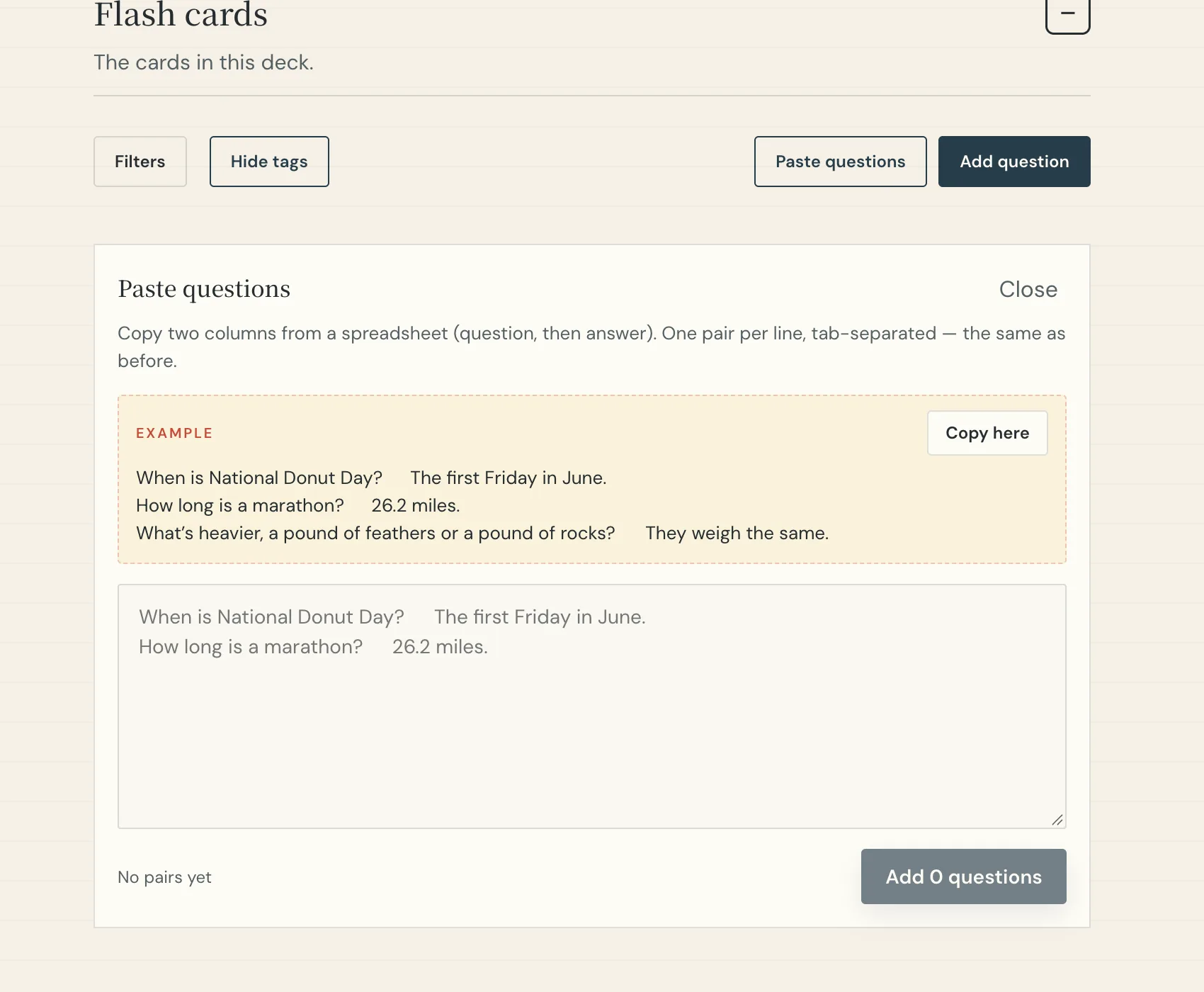Open the Filters button
1204x992 pixels.
[x=140, y=162]
